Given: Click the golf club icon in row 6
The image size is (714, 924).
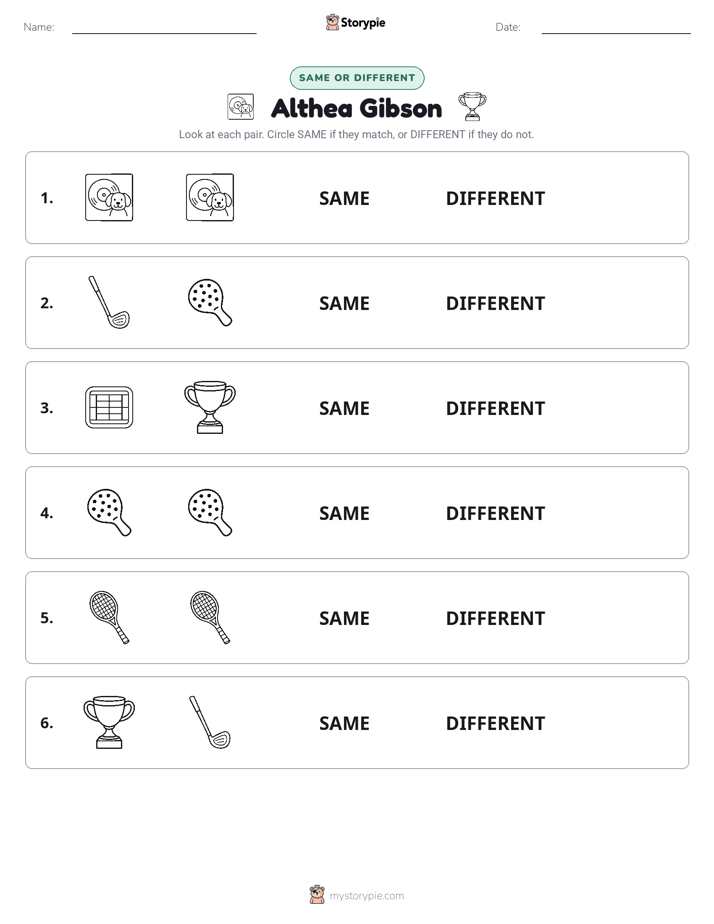Looking at the screenshot, I should (x=210, y=722).
